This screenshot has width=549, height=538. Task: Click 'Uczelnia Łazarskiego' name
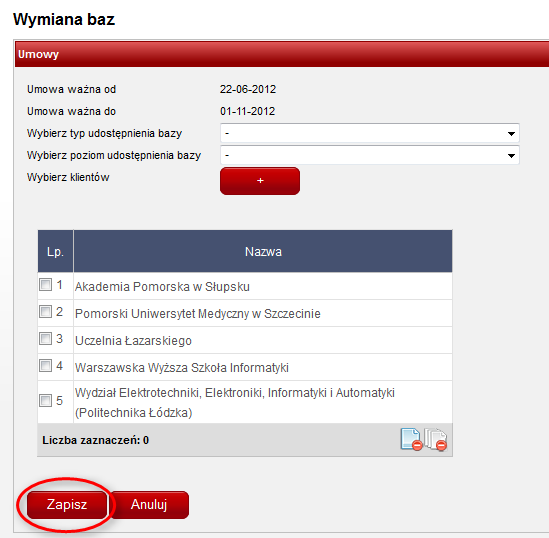pos(133,341)
